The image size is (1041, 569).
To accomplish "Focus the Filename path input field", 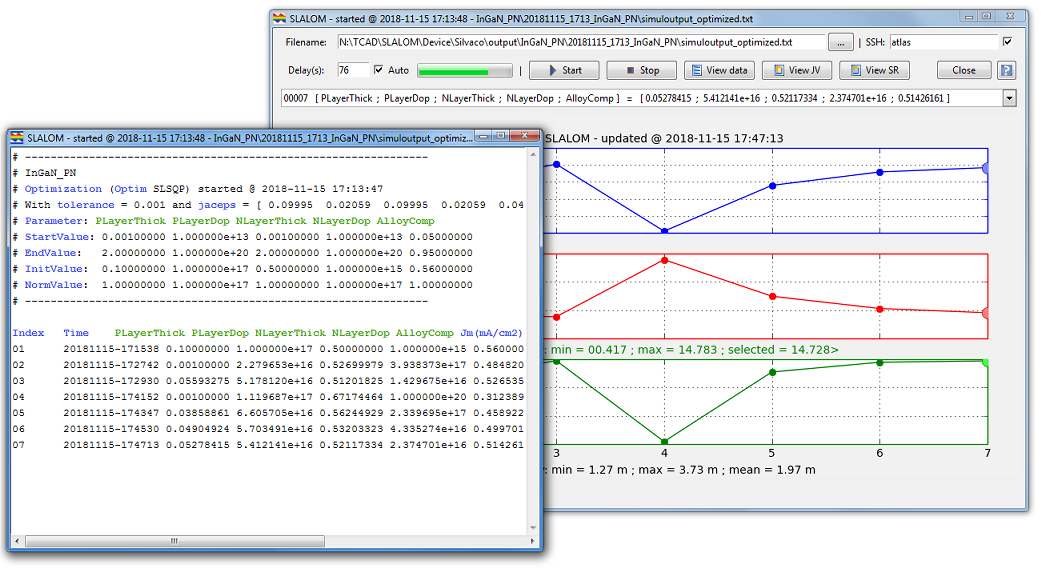I will [581, 42].
